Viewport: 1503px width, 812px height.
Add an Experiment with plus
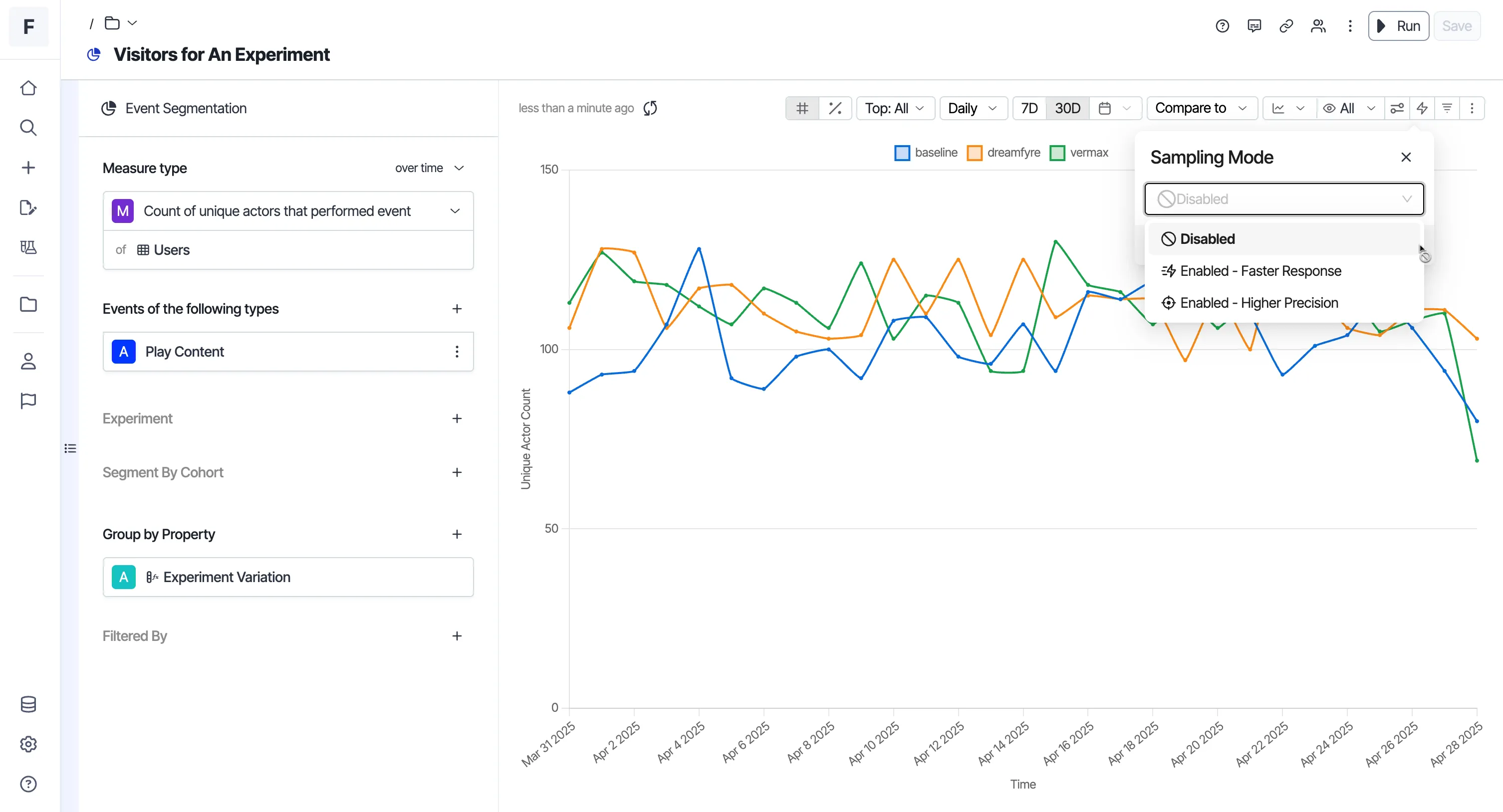tap(457, 419)
